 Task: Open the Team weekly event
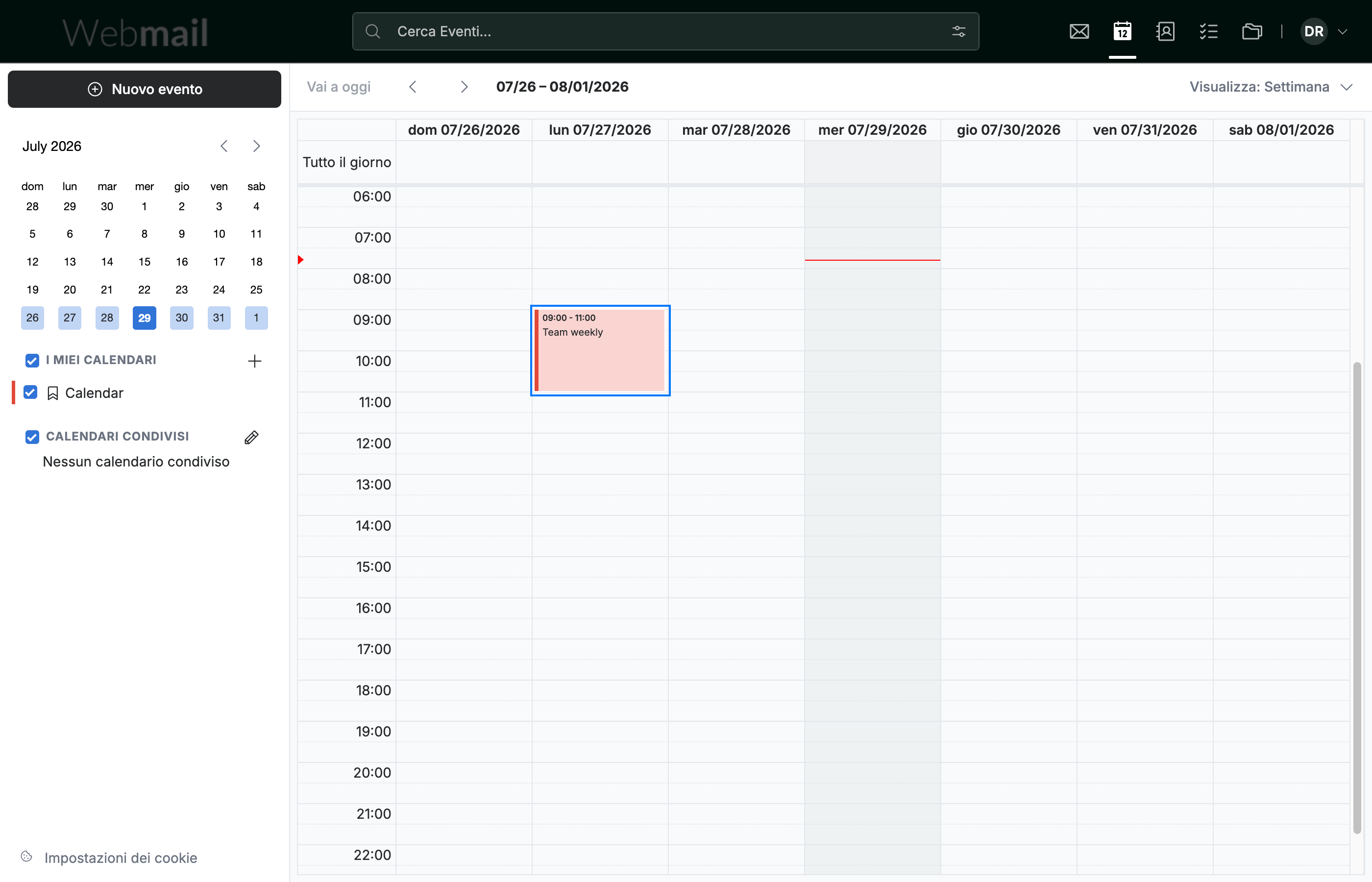[x=600, y=350]
